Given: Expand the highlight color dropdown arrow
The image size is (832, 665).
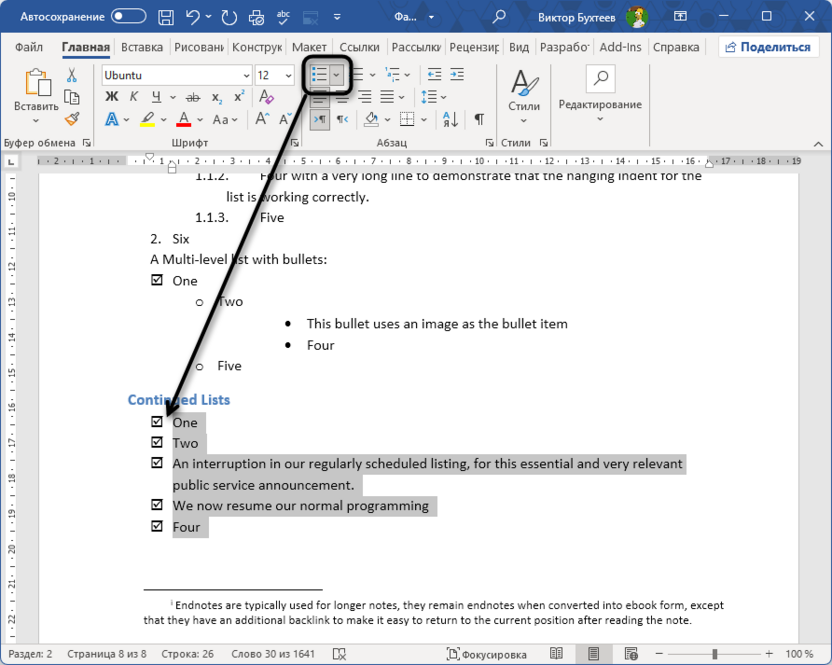Looking at the screenshot, I should coord(163,119).
